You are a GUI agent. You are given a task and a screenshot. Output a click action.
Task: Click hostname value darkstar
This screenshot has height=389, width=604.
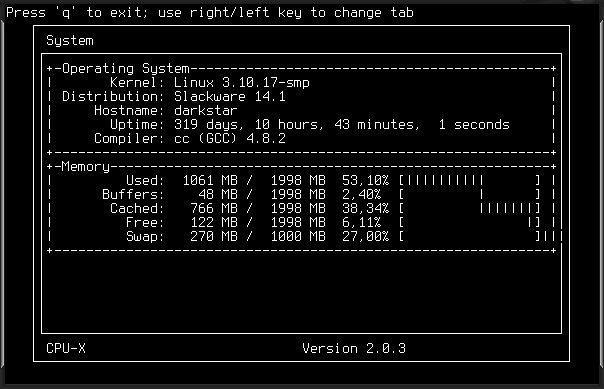(x=205, y=111)
